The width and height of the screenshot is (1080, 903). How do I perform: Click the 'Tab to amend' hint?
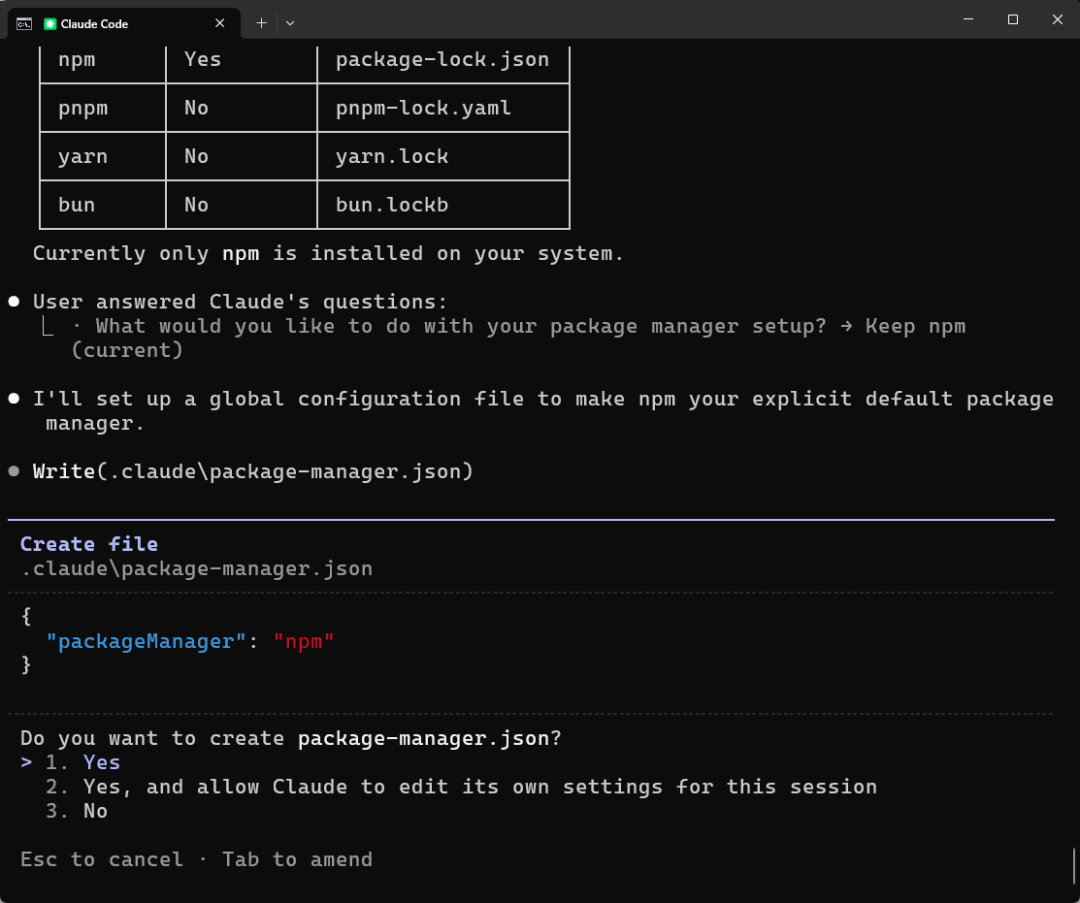(x=297, y=859)
